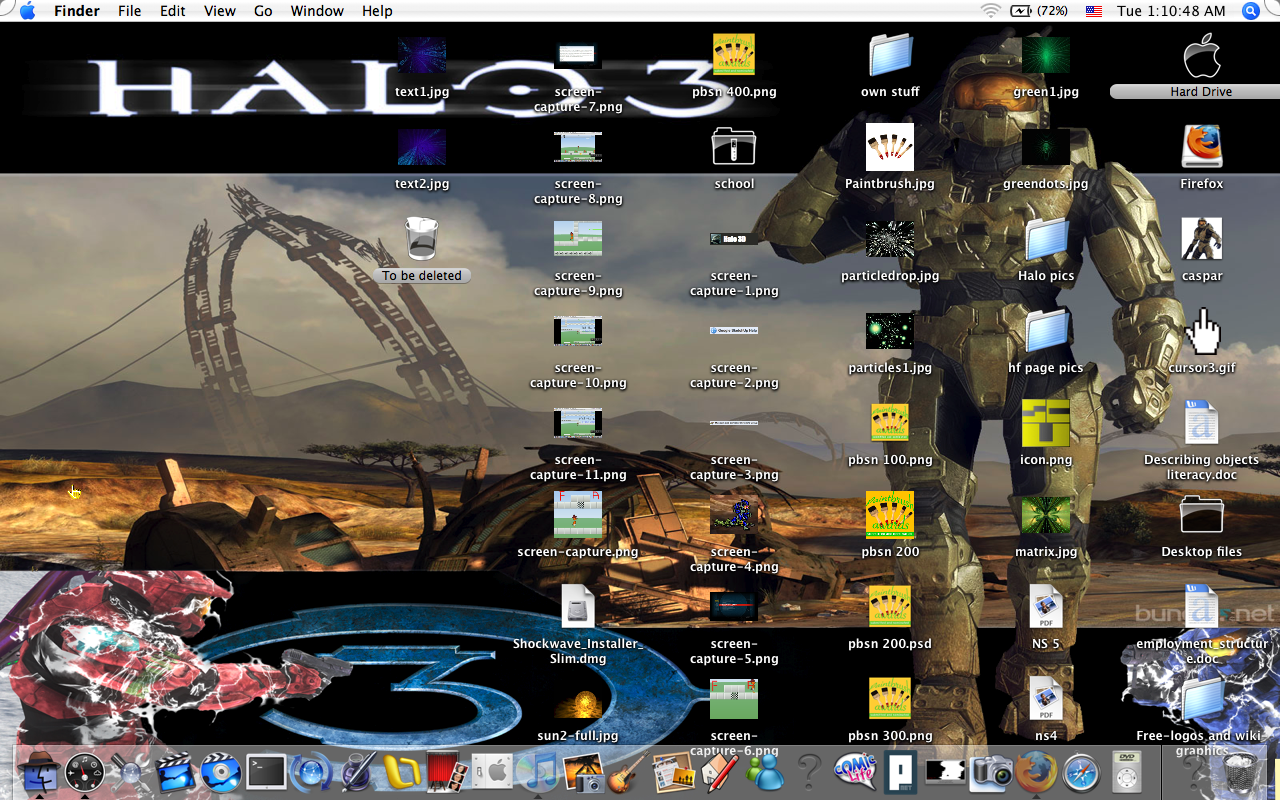Open Spotlight search
This screenshot has height=800, width=1280.
(1251, 11)
